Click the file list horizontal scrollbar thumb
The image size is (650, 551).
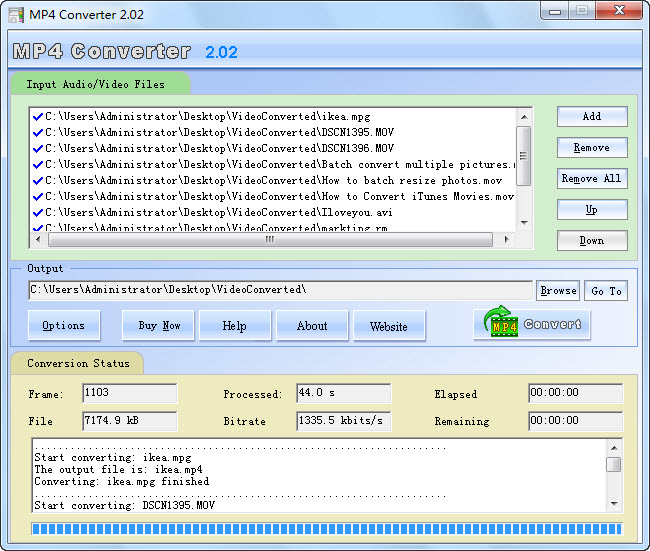pos(270,239)
